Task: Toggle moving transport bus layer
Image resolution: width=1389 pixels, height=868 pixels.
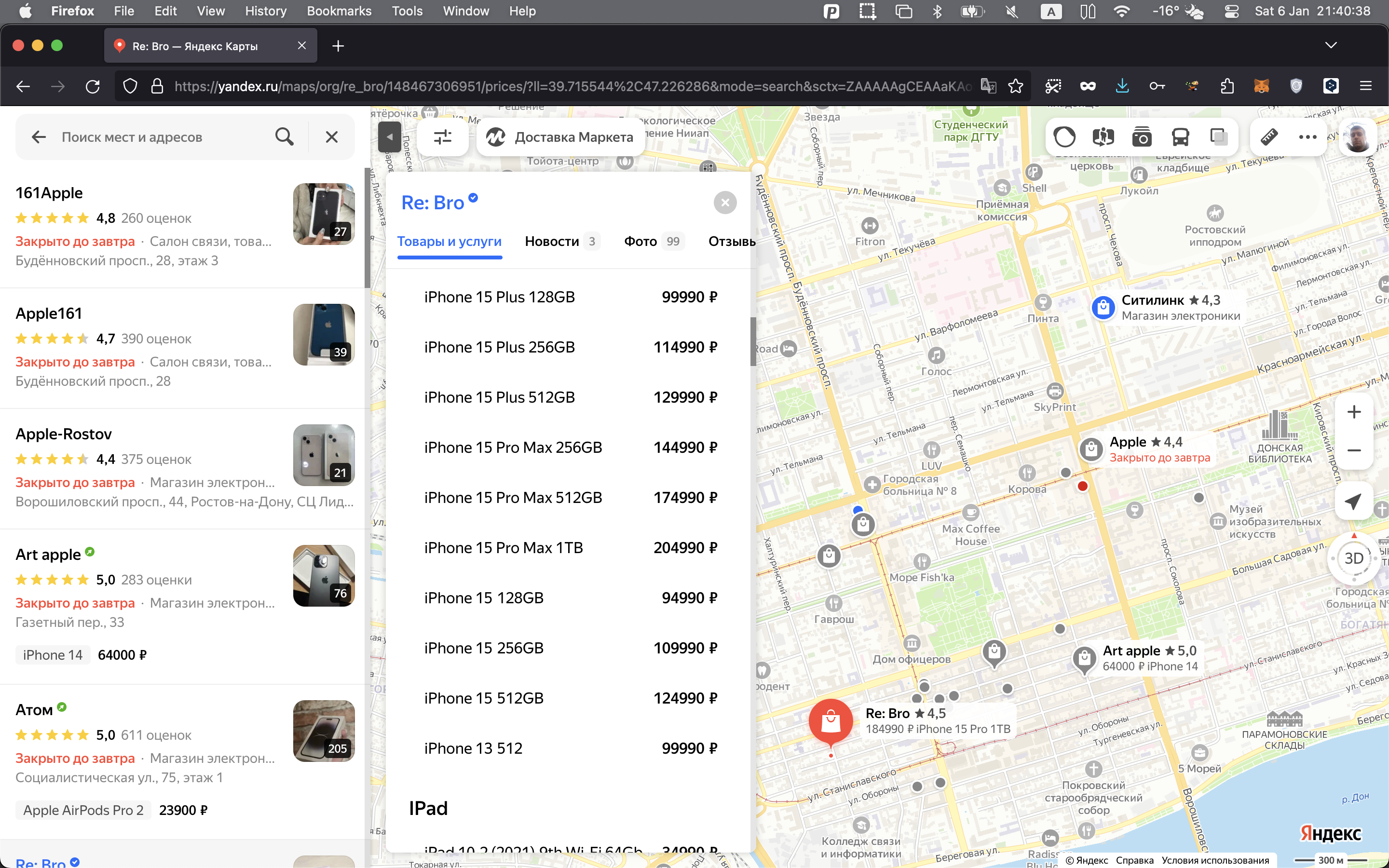Action: (x=1180, y=136)
